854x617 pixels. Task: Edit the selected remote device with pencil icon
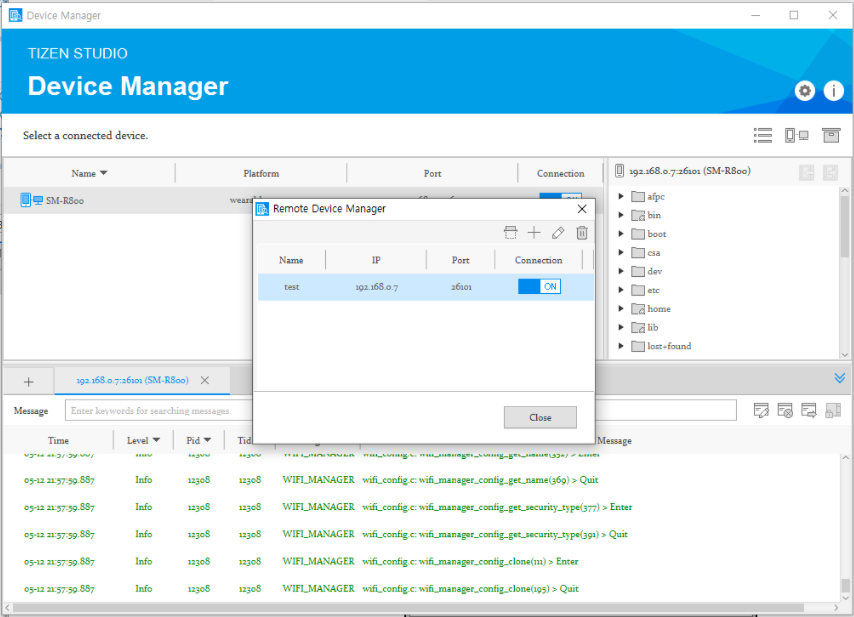click(558, 233)
